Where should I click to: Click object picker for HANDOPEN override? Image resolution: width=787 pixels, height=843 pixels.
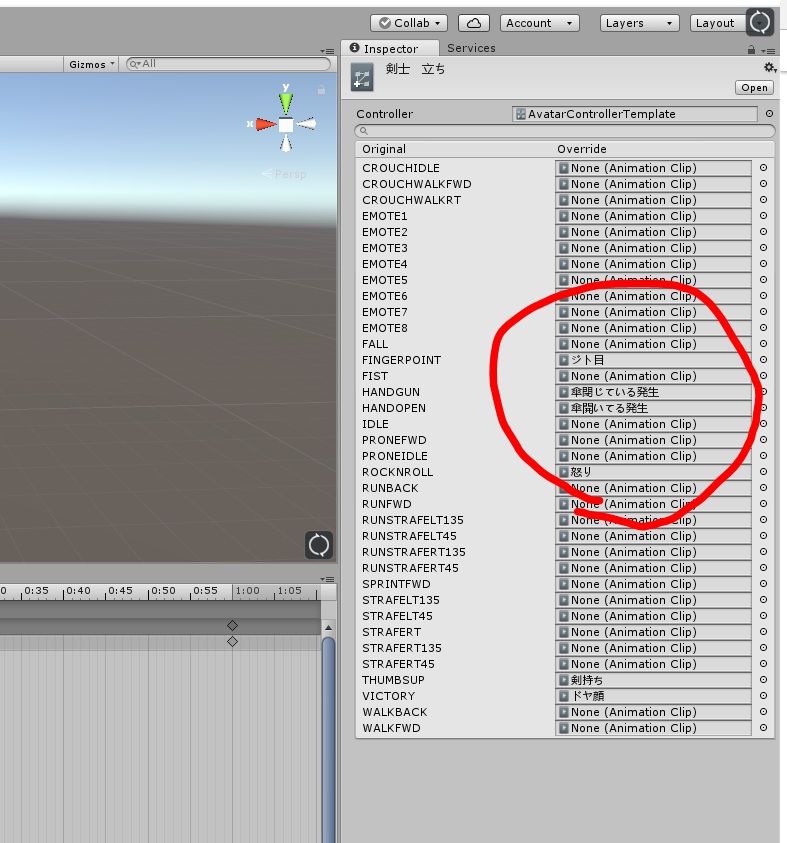pos(763,408)
